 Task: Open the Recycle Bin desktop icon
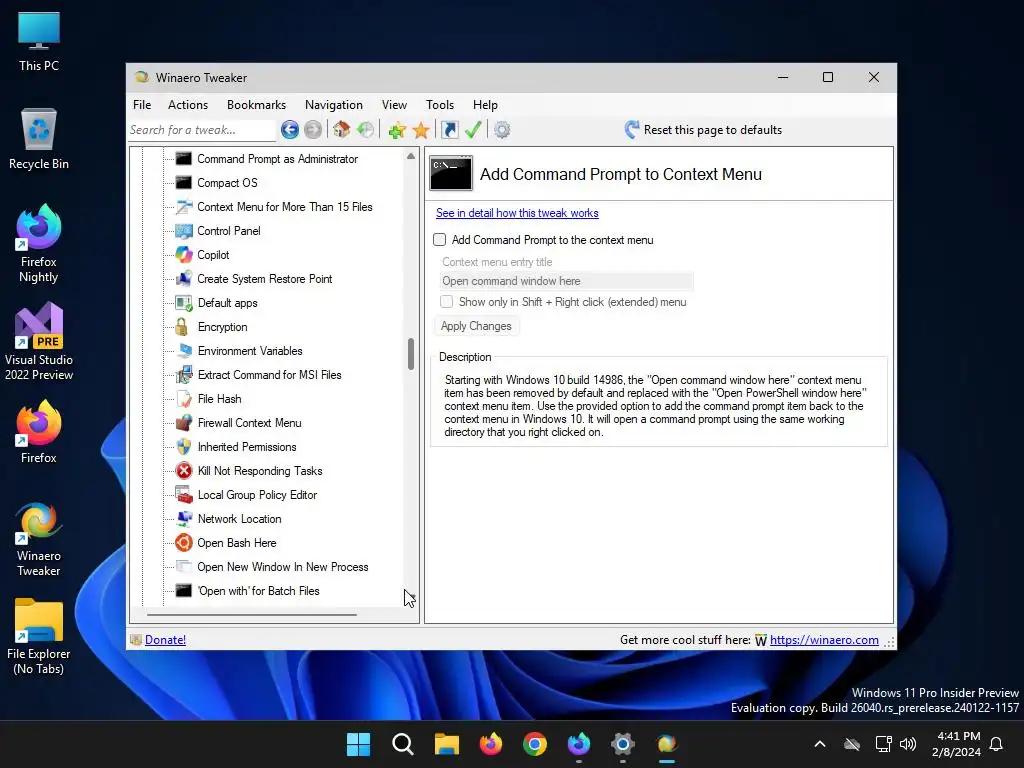(x=39, y=139)
